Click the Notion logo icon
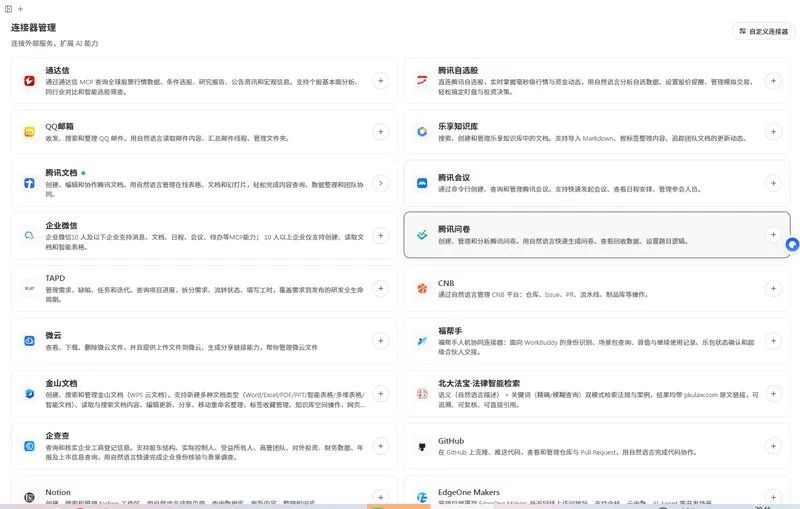Viewport: 800px width, 509px height. point(30,497)
